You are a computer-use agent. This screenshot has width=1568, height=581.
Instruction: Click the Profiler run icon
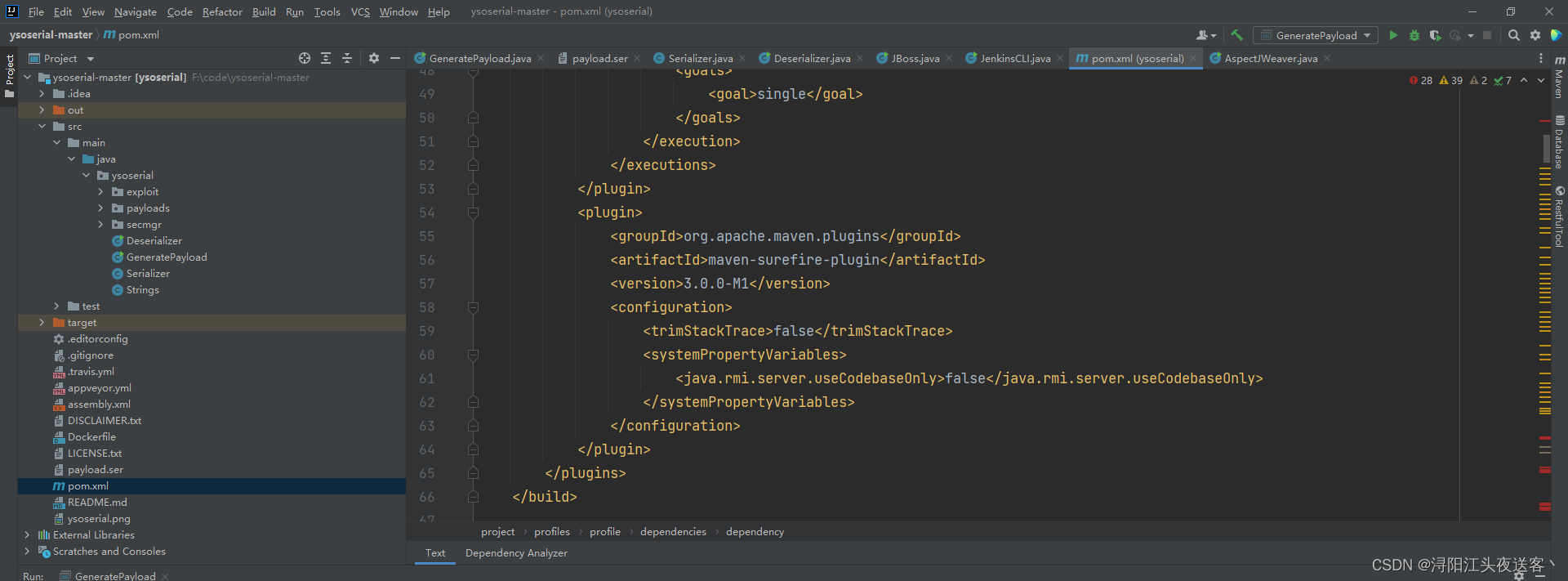click(1455, 35)
